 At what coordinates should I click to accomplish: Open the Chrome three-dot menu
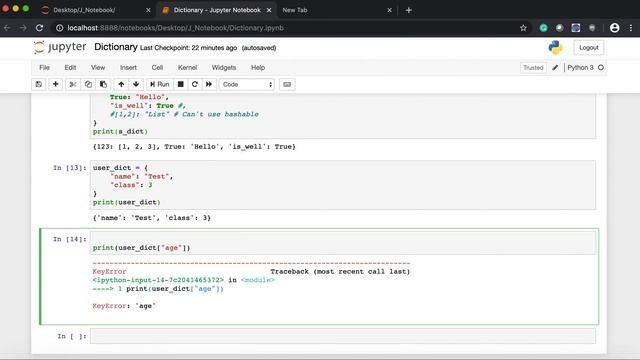point(631,28)
